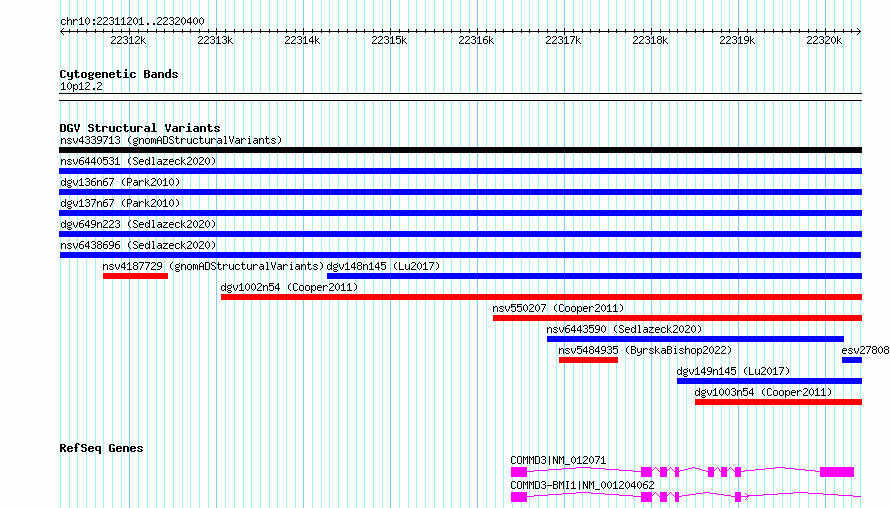Click the 22312k ruler tick label
The width and height of the screenshot is (890, 508).
pyautogui.click(x=128, y=40)
